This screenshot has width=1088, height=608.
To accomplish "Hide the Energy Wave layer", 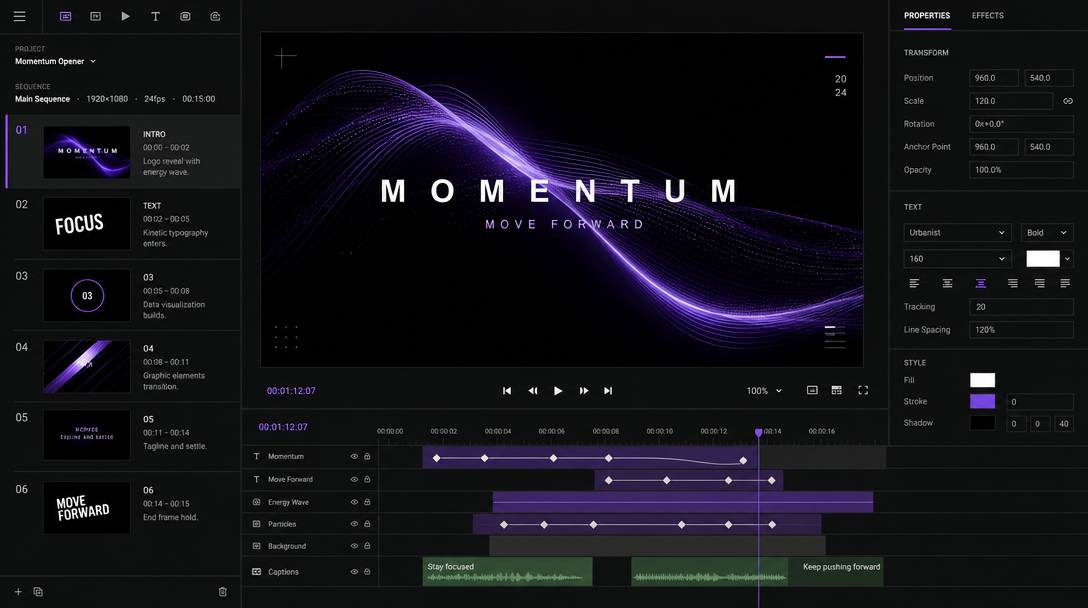I will [x=354, y=502].
